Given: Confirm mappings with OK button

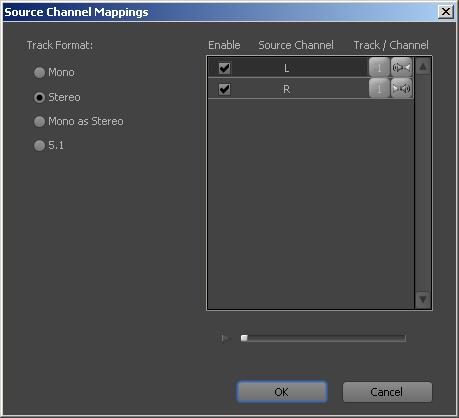Looking at the screenshot, I should (x=282, y=392).
